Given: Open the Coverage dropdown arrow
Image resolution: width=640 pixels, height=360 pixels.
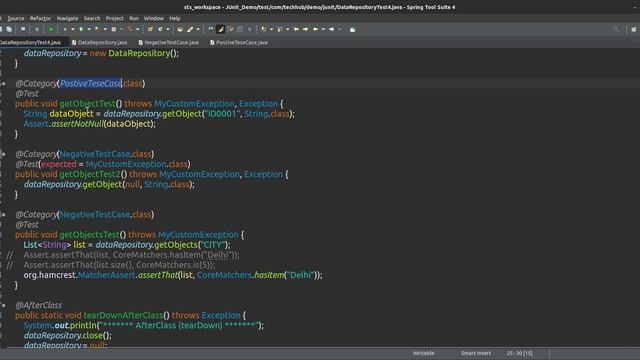Looking at the screenshot, I should pyautogui.click(x=105, y=29).
